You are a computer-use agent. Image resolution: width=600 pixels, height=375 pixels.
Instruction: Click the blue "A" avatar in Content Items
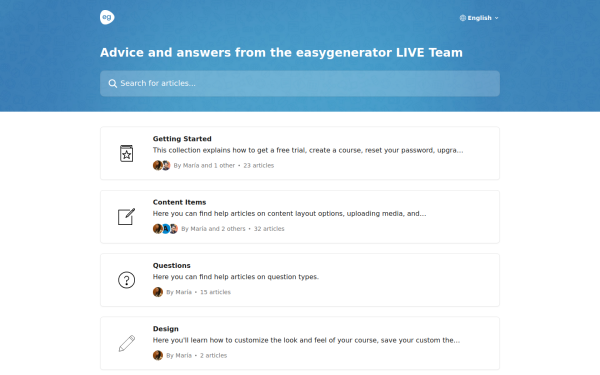coord(166,229)
